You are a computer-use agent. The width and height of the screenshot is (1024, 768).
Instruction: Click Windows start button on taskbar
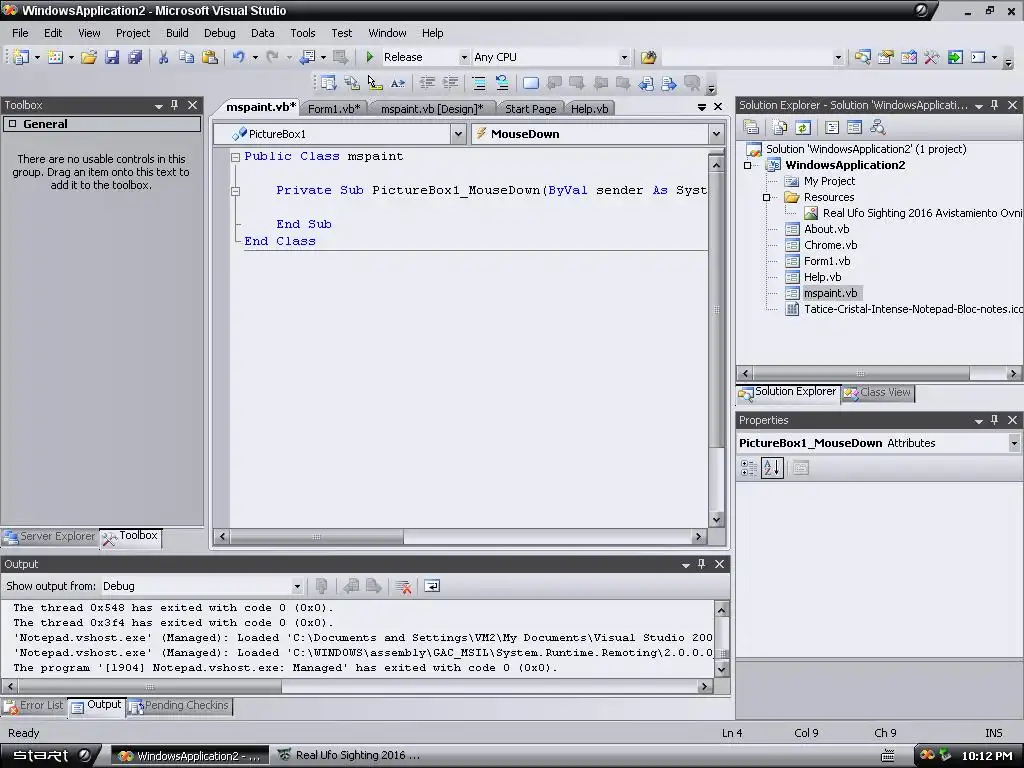[x=50, y=756]
